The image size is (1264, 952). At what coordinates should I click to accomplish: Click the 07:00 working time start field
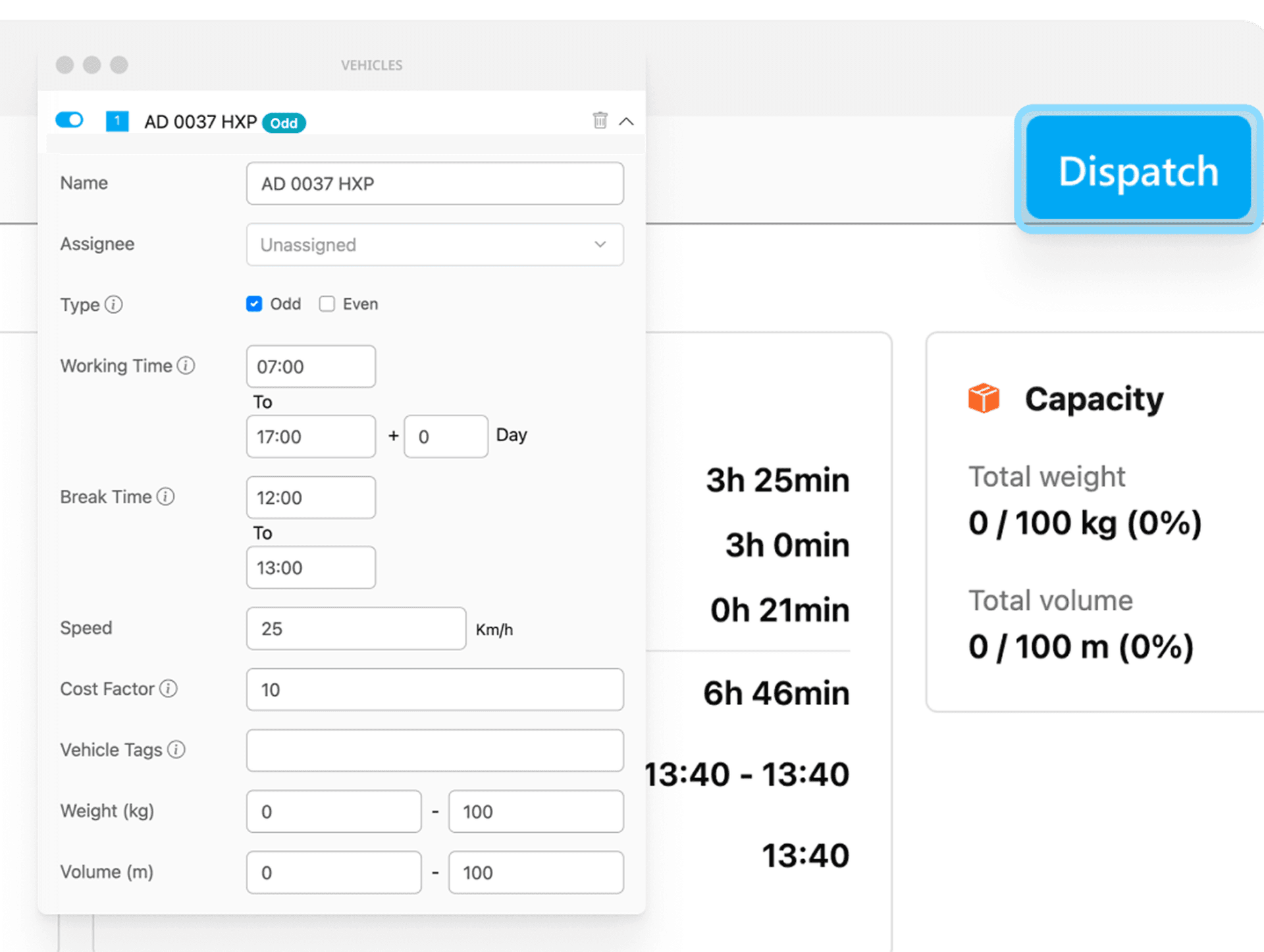coord(310,366)
